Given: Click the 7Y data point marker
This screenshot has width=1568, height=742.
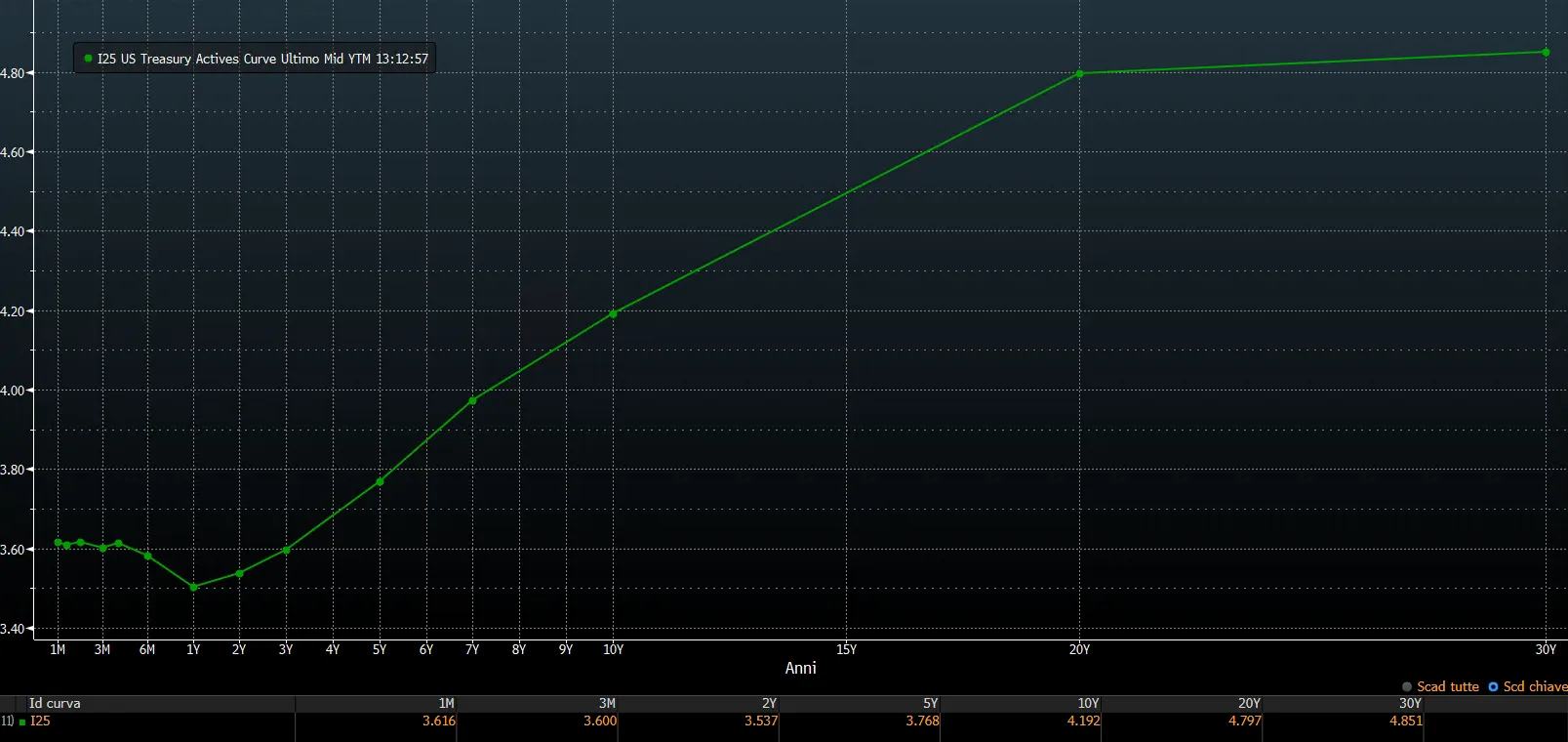Looking at the screenshot, I should 472,400.
